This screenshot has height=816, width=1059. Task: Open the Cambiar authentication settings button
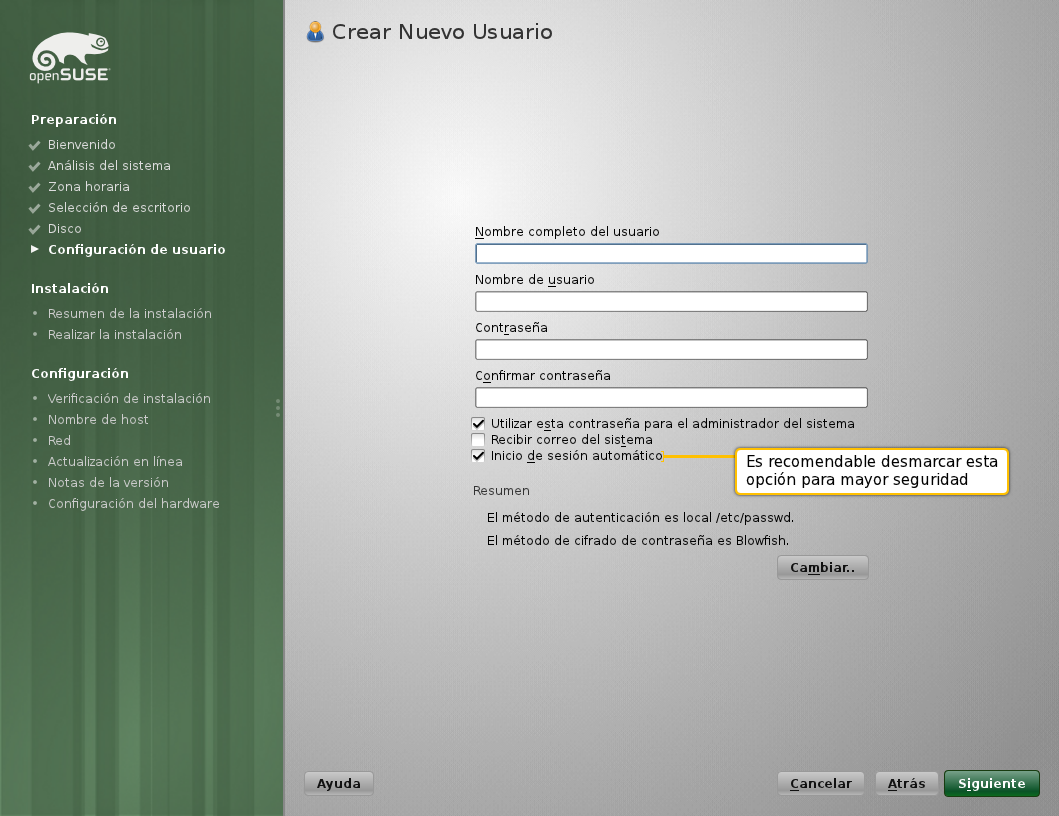pos(822,567)
